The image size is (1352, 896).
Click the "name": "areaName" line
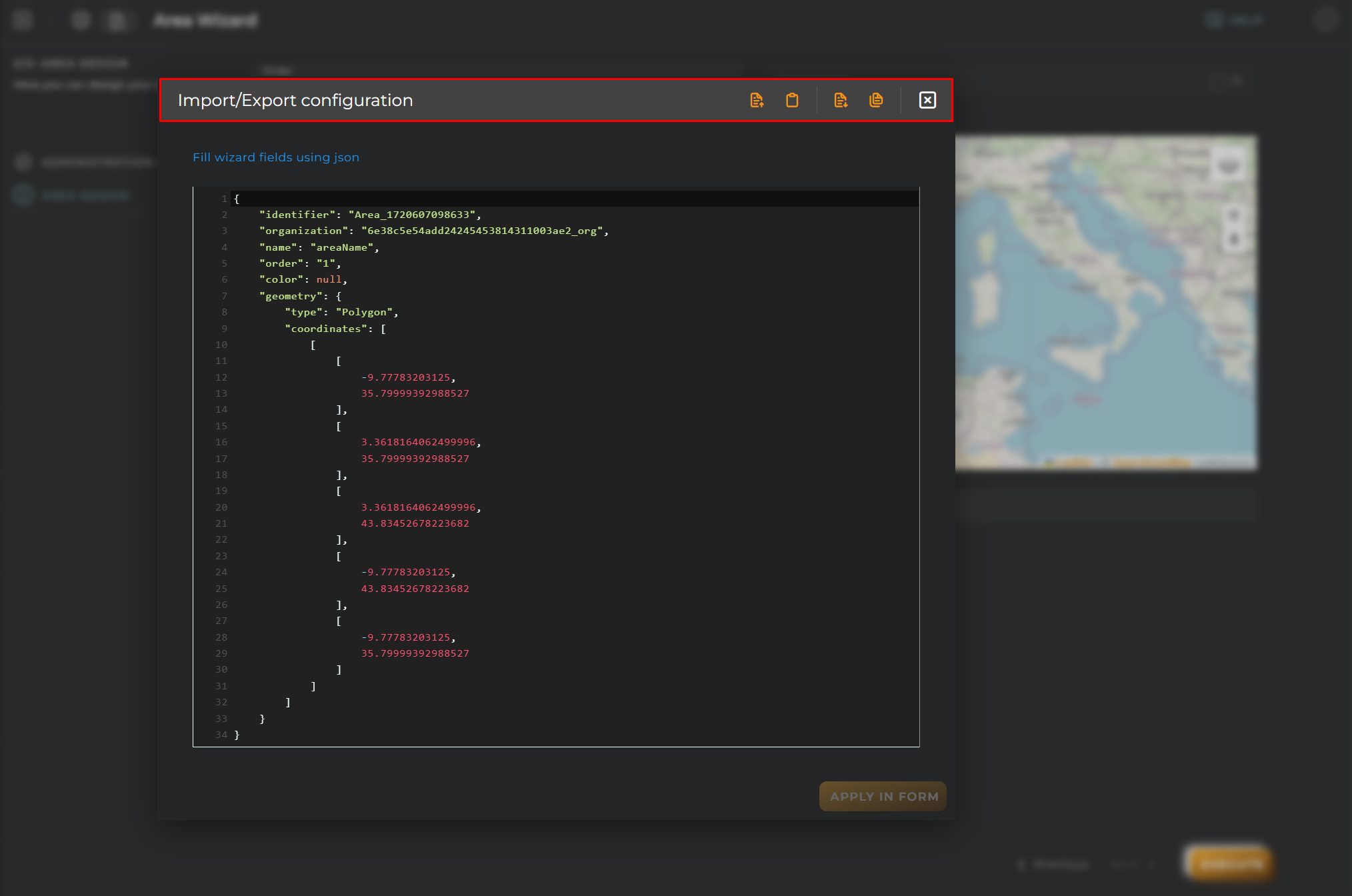click(x=319, y=247)
